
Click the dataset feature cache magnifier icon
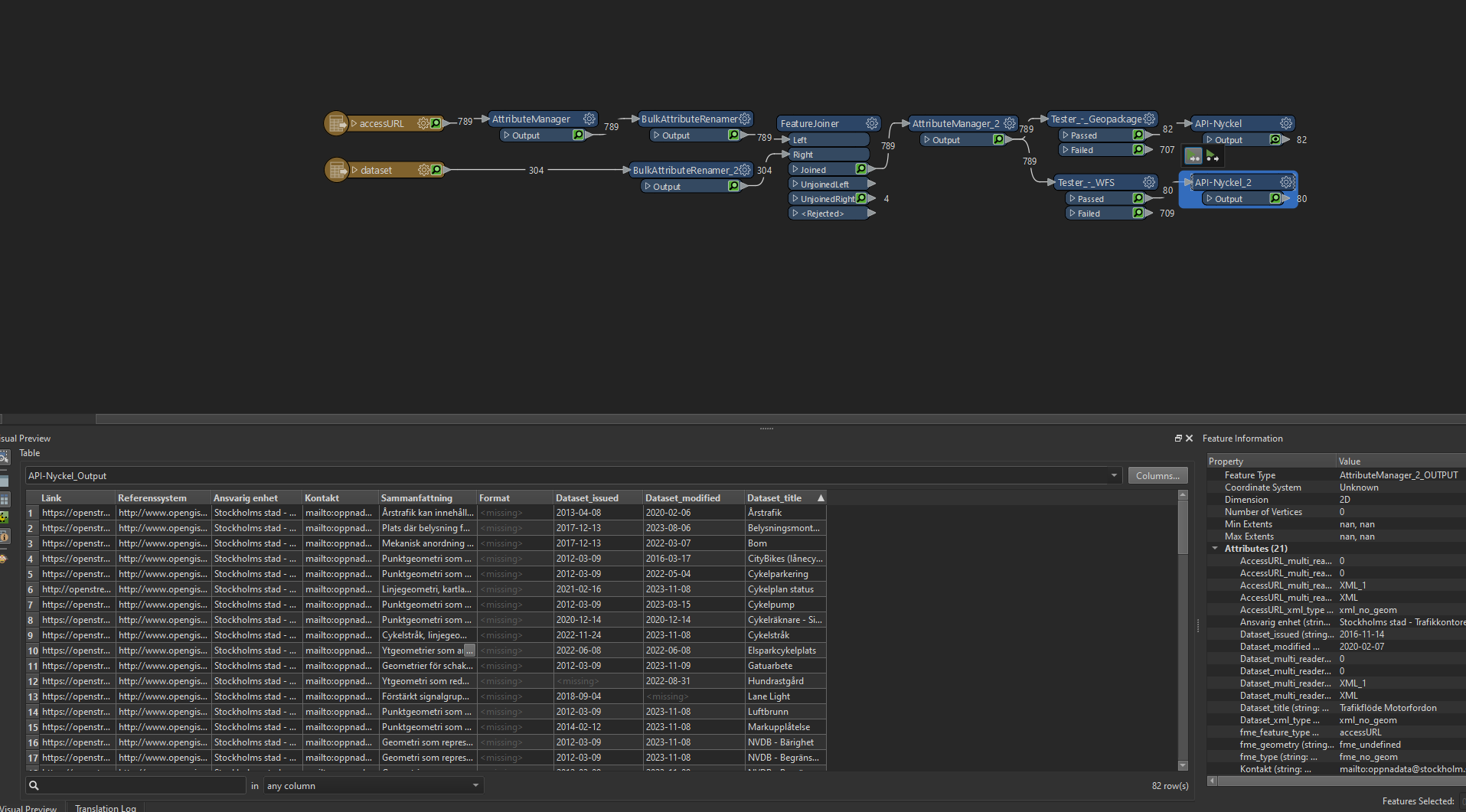pos(436,170)
